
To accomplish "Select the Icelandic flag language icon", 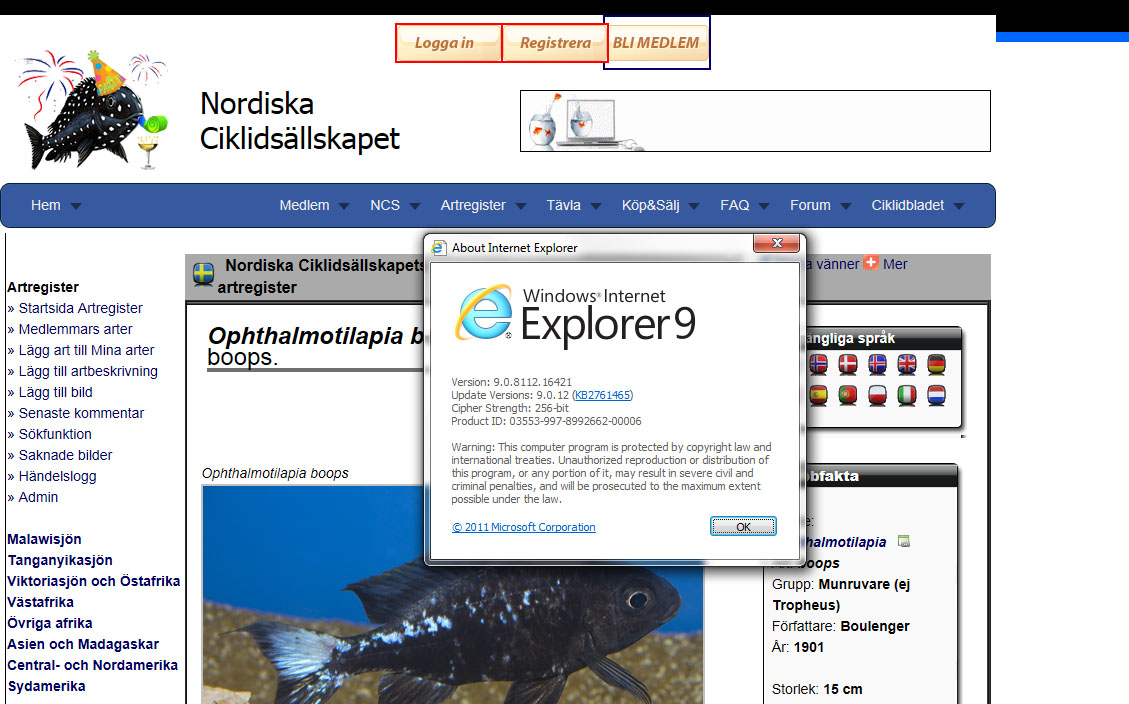I will click(877, 365).
